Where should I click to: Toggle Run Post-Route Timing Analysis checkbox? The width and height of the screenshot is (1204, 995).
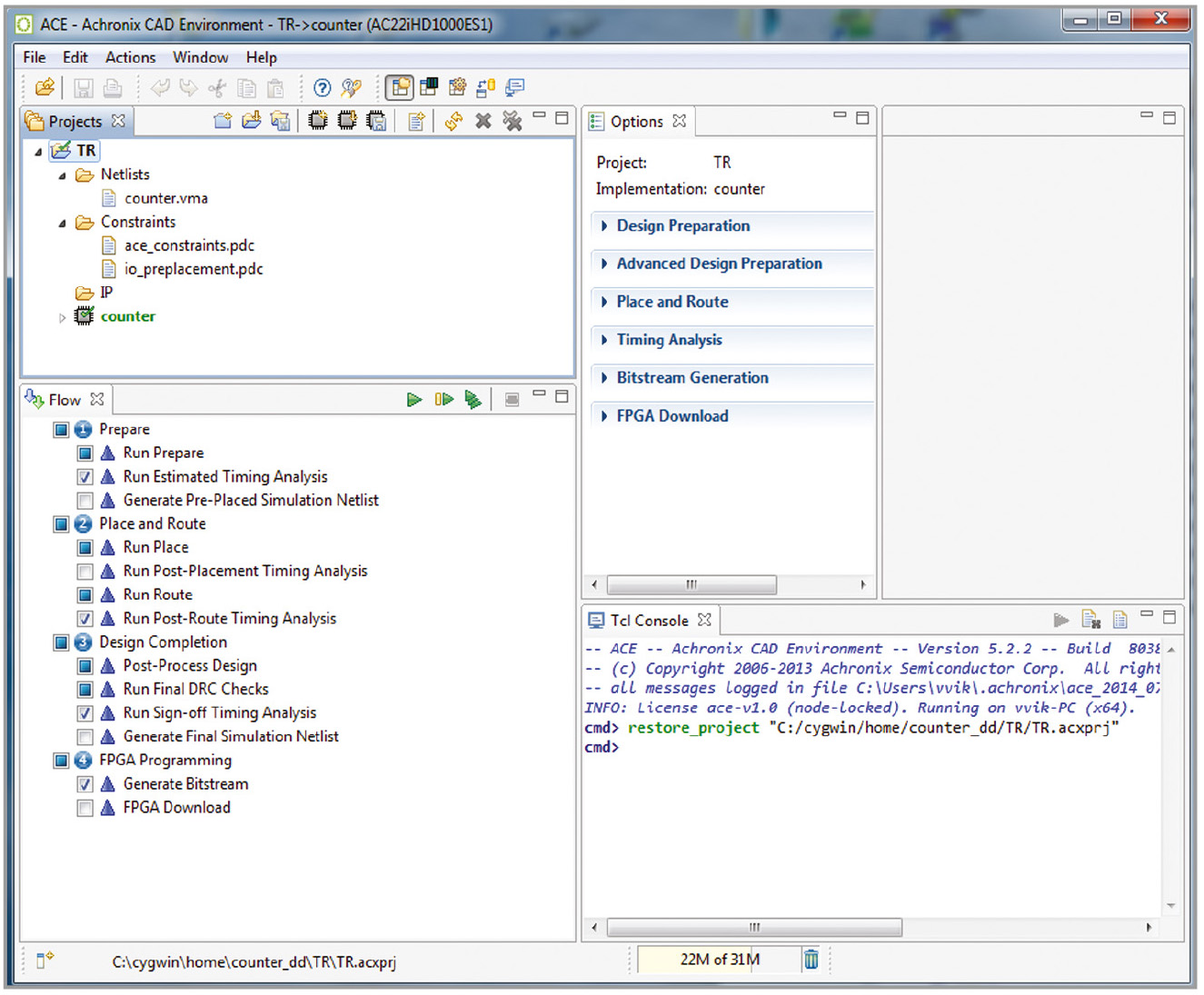pos(85,619)
